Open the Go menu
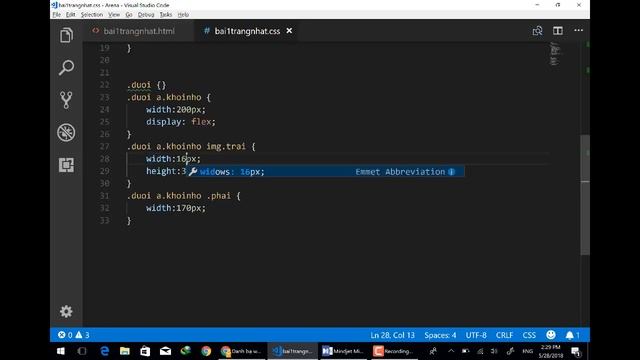The image size is (640, 360). [129, 15]
